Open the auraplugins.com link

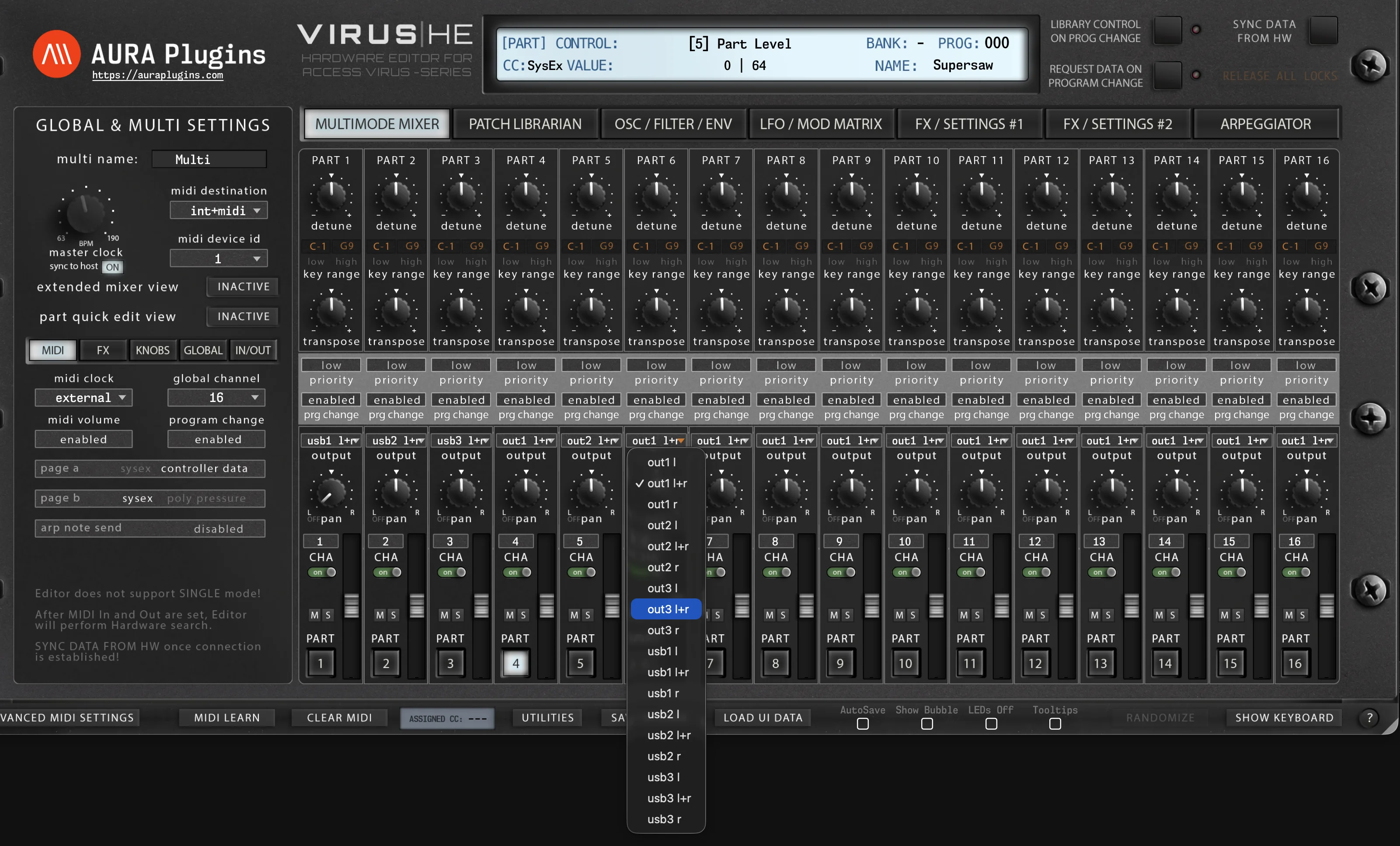pyautogui.click(x=157, y=75)
